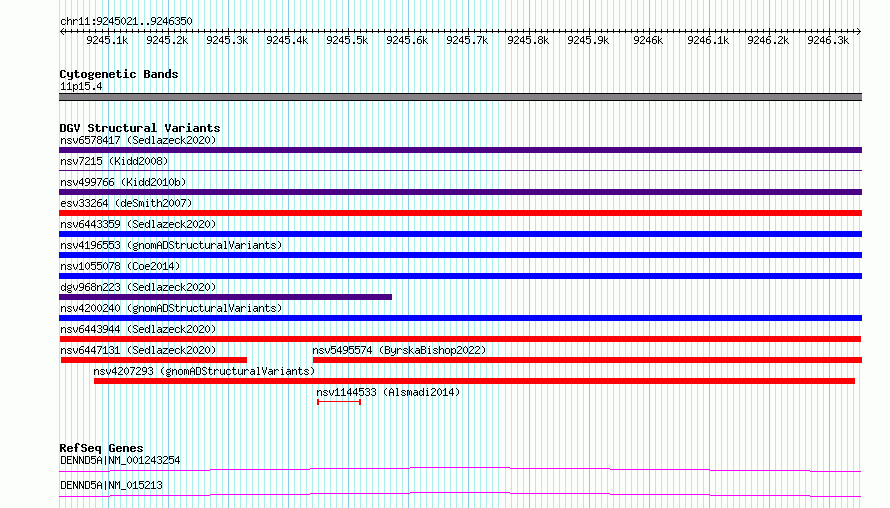Click the purple nsv6578417 variant bar
Viewport: 890px width, 508px height.
tap(460, 150)
